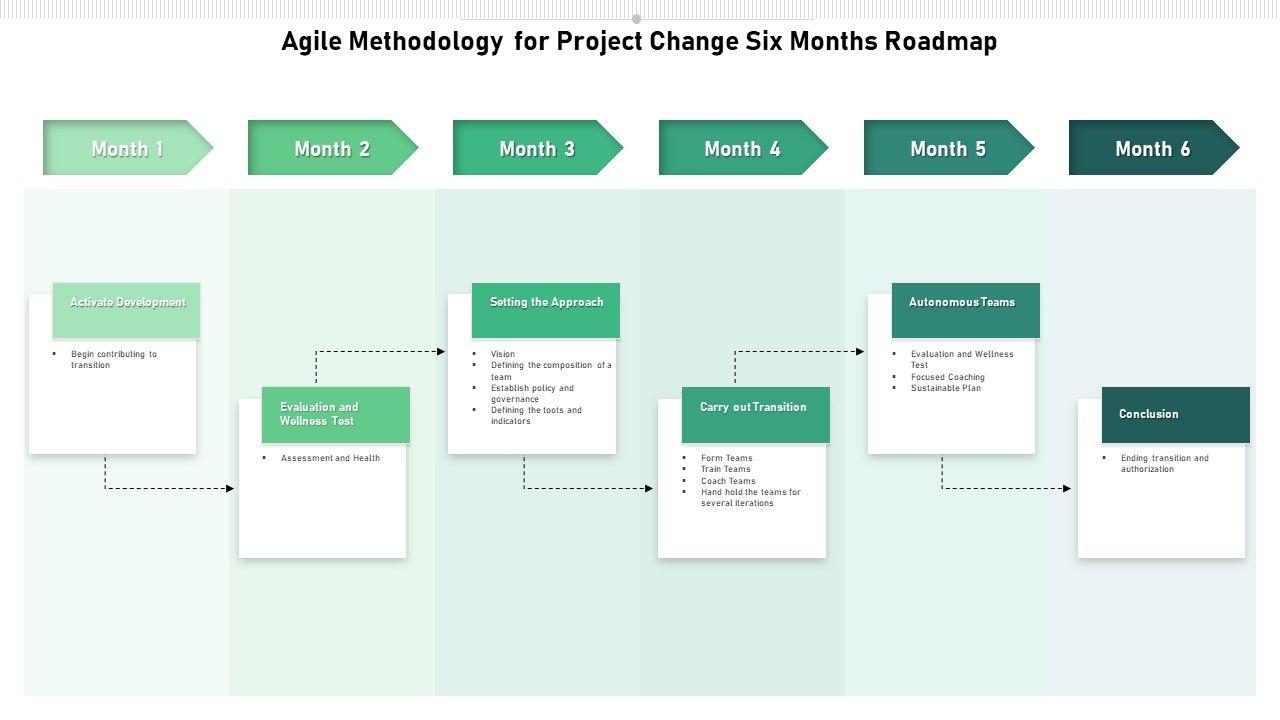Click the Autonomous Teams title box
The image size is (1280, 720).
pos(965,309)
